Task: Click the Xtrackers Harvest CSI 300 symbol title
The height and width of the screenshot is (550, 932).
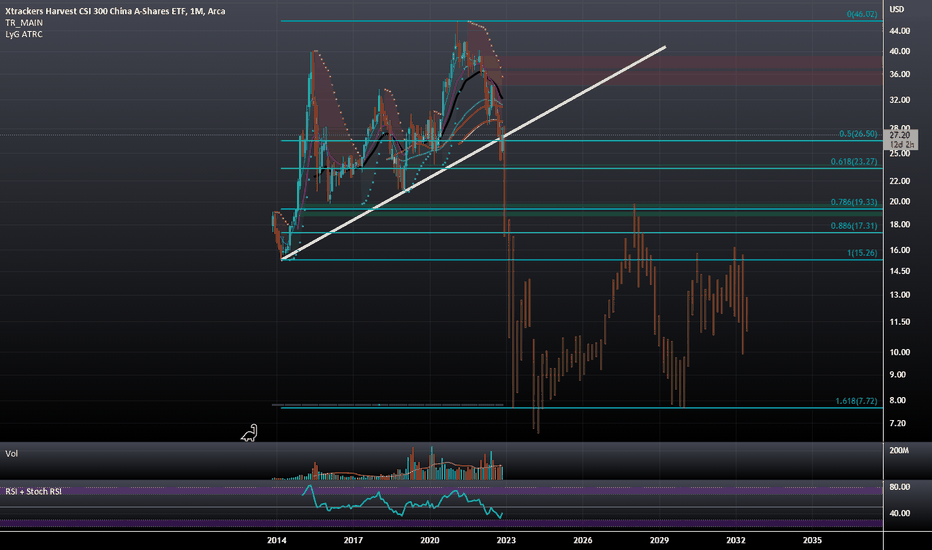Action: (115, 11)
